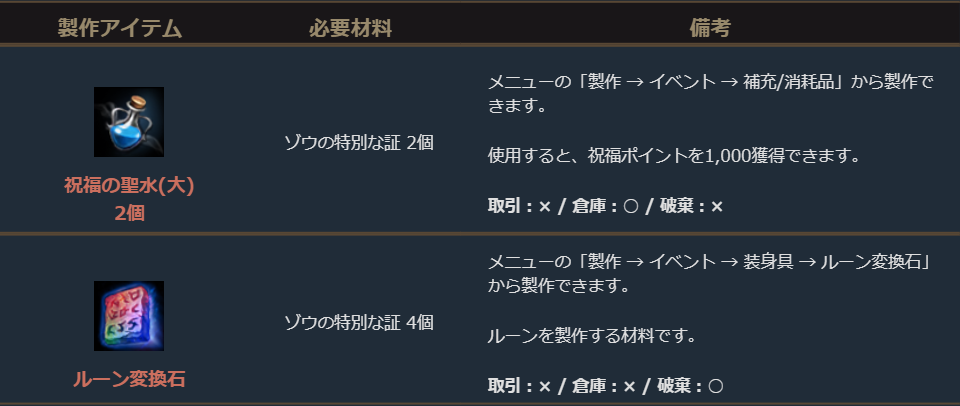Select the ゾウの特別な証 4個 material text
The height and width of the screenshot is (406, 960).
pos(358,322)
